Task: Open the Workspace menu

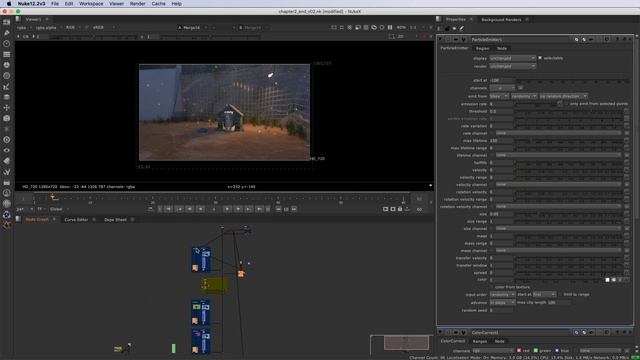Action: pos(91,4)
